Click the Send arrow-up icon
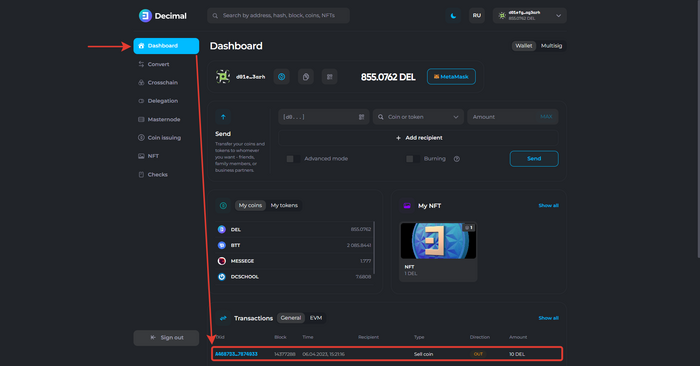 coord(223,117)
